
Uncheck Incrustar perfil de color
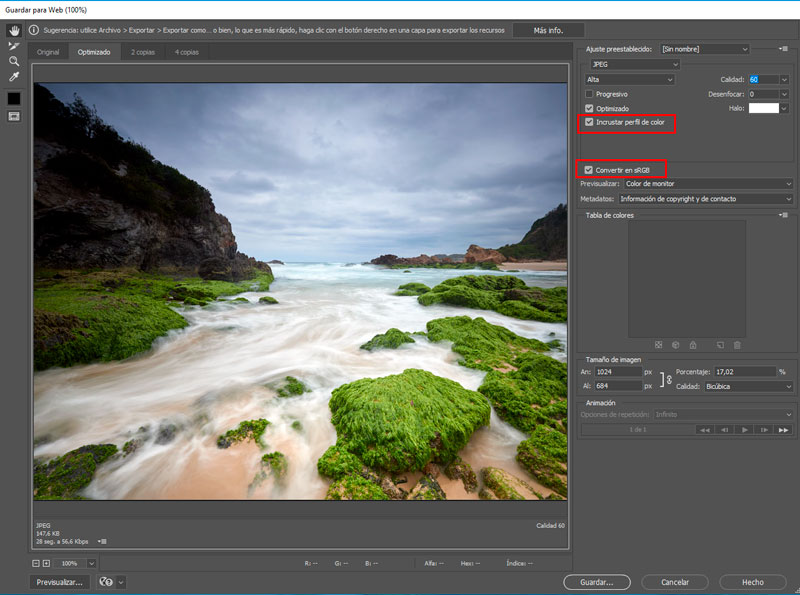click(x=589, y=122)
